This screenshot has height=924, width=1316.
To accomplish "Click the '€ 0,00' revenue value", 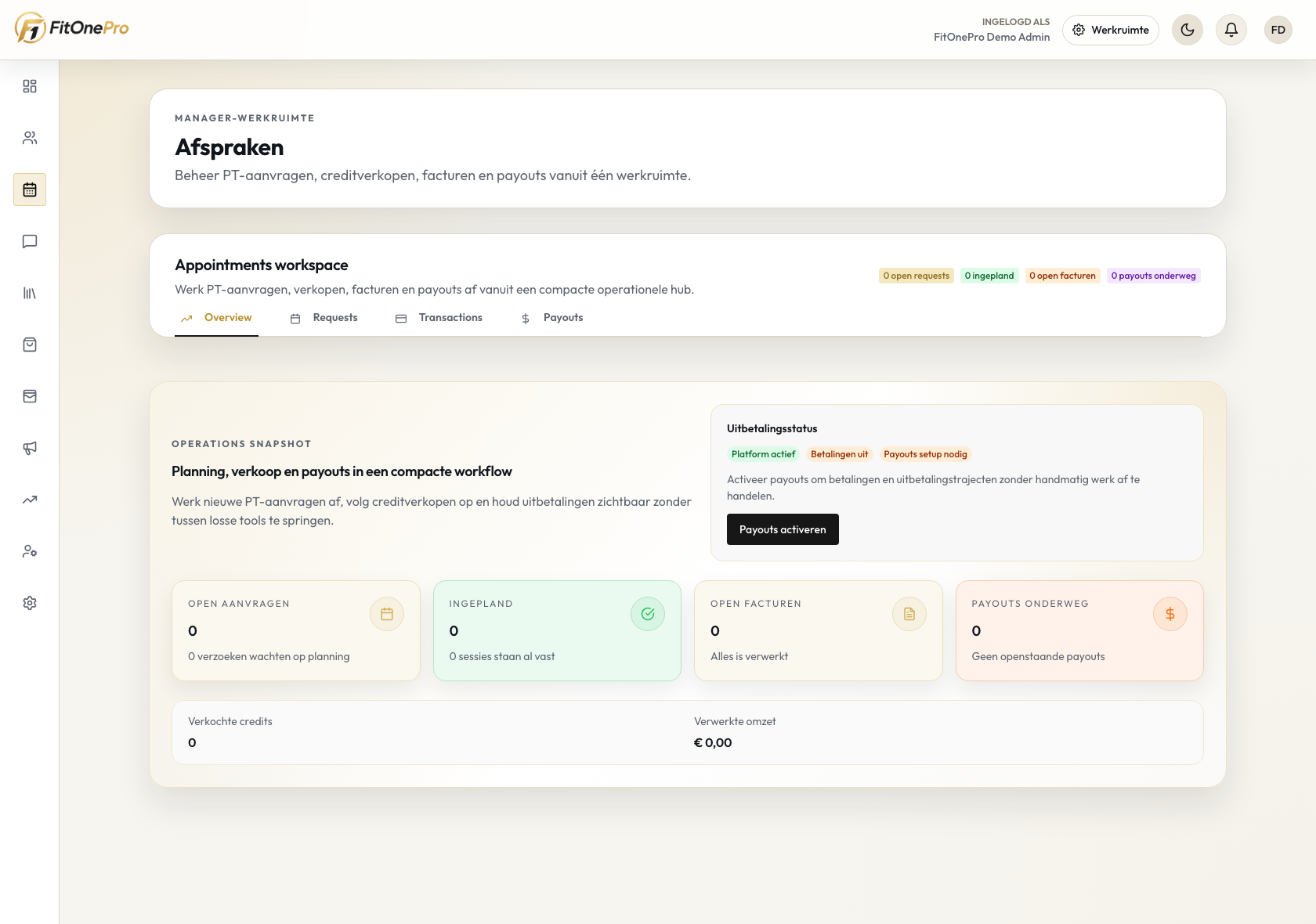I will coord(713,742).
